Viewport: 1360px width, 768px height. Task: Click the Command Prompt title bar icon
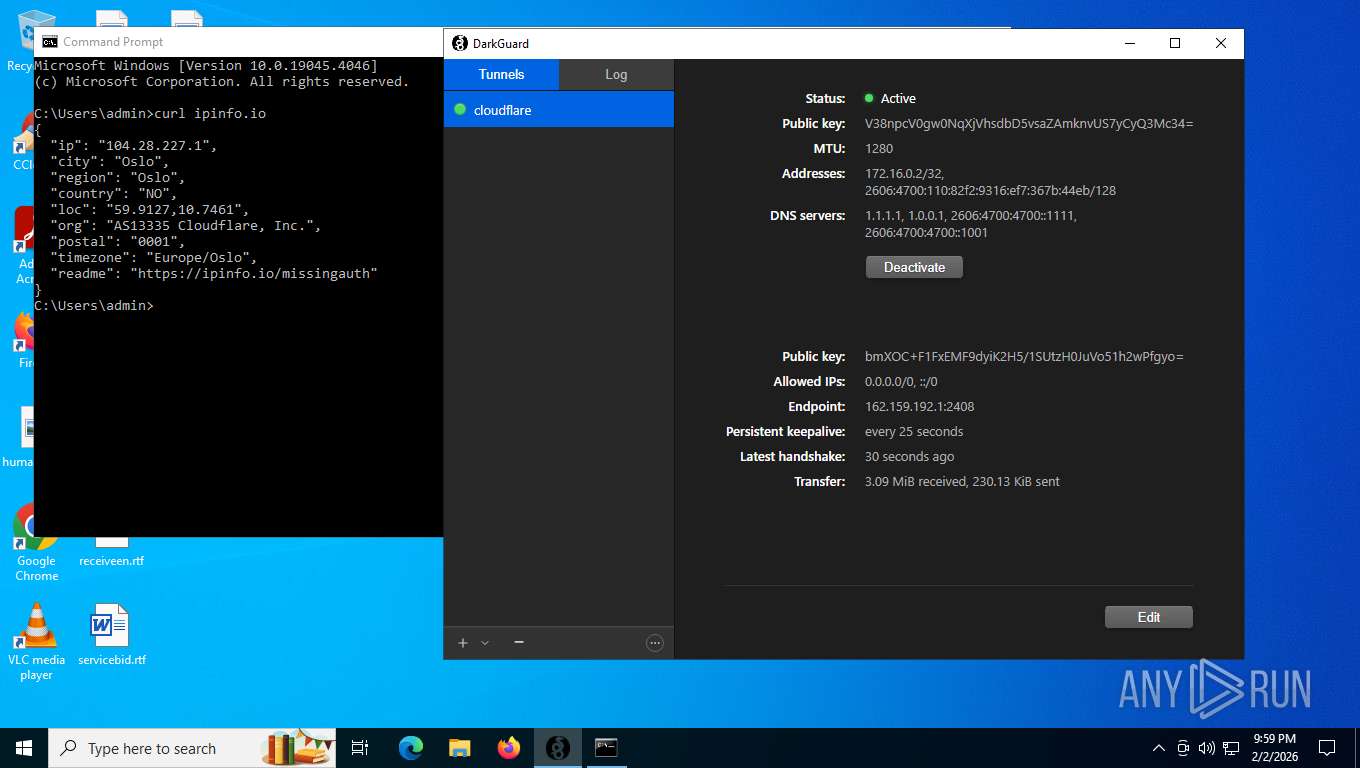click(x=49, y=42)
